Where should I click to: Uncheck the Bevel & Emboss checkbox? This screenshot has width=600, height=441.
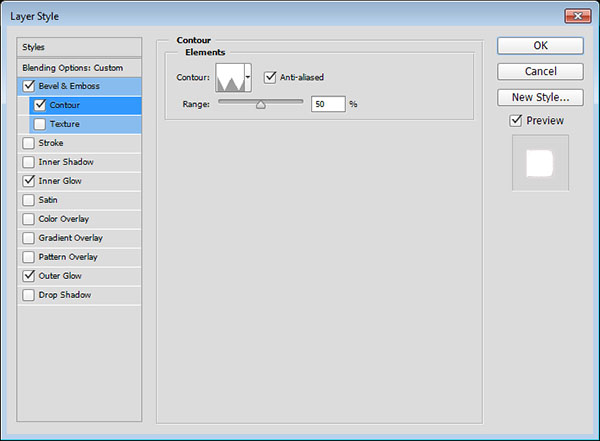(x=29, y=86)
